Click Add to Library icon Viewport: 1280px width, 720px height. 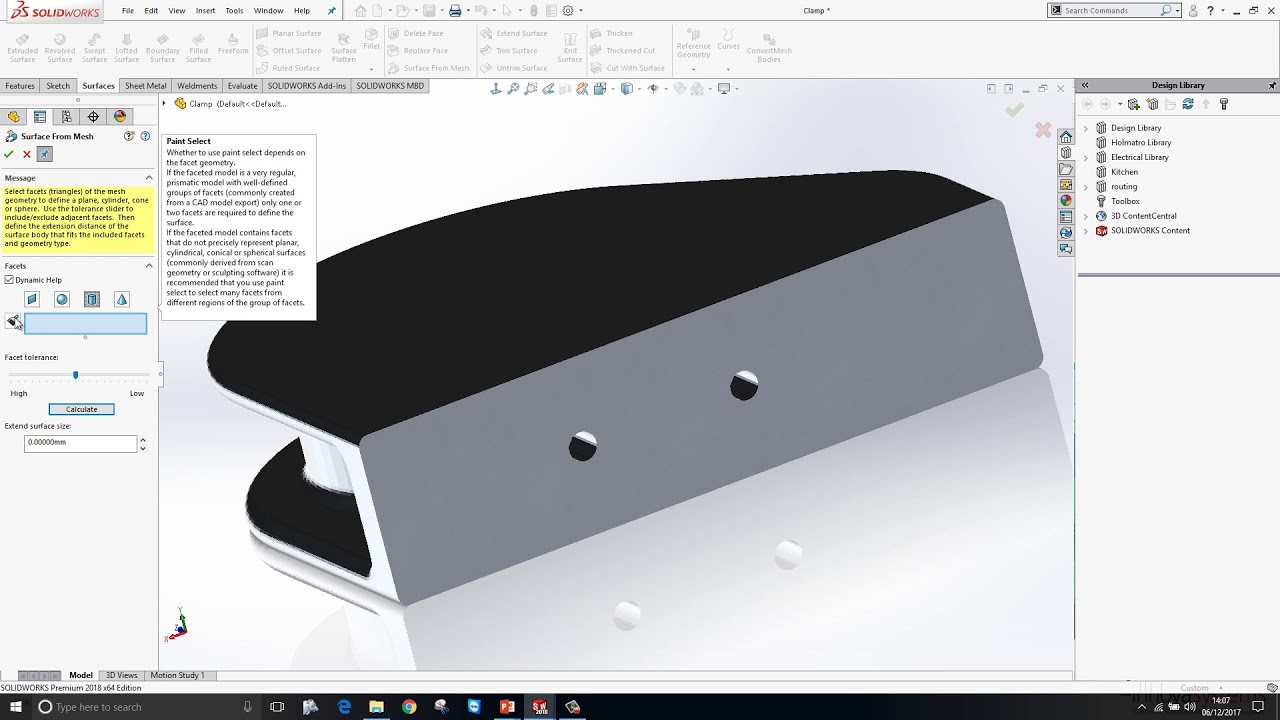(x=1134, y=104)
